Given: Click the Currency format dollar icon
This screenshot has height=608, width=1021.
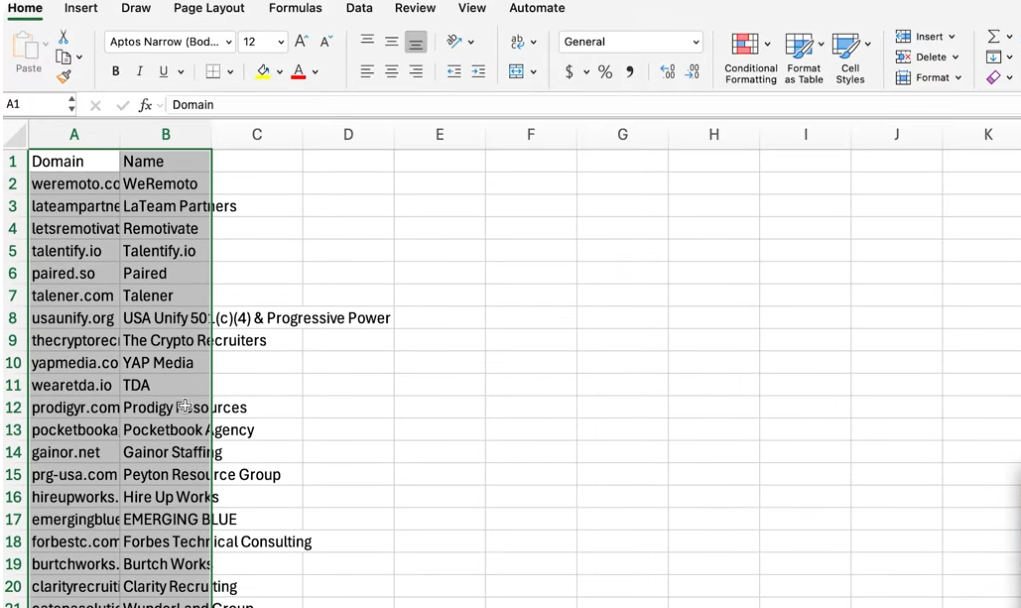Looking at the screenshot, I should pyautogui.click(x=567, y=73).
